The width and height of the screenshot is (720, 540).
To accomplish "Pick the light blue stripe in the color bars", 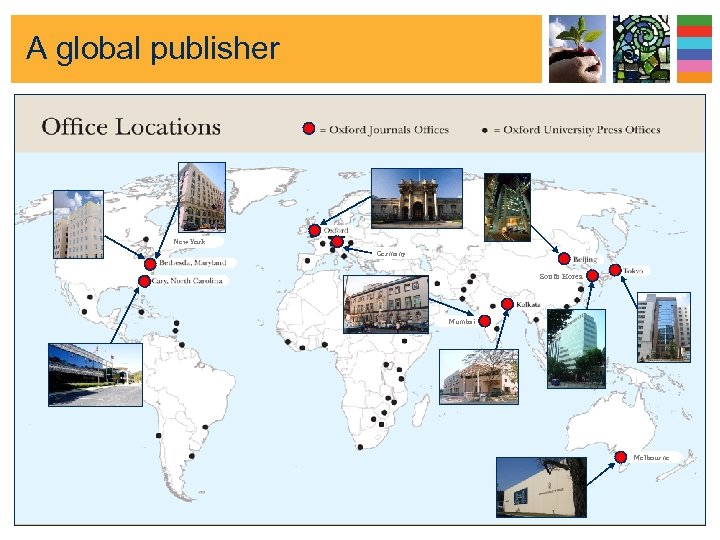I will 694,43.
